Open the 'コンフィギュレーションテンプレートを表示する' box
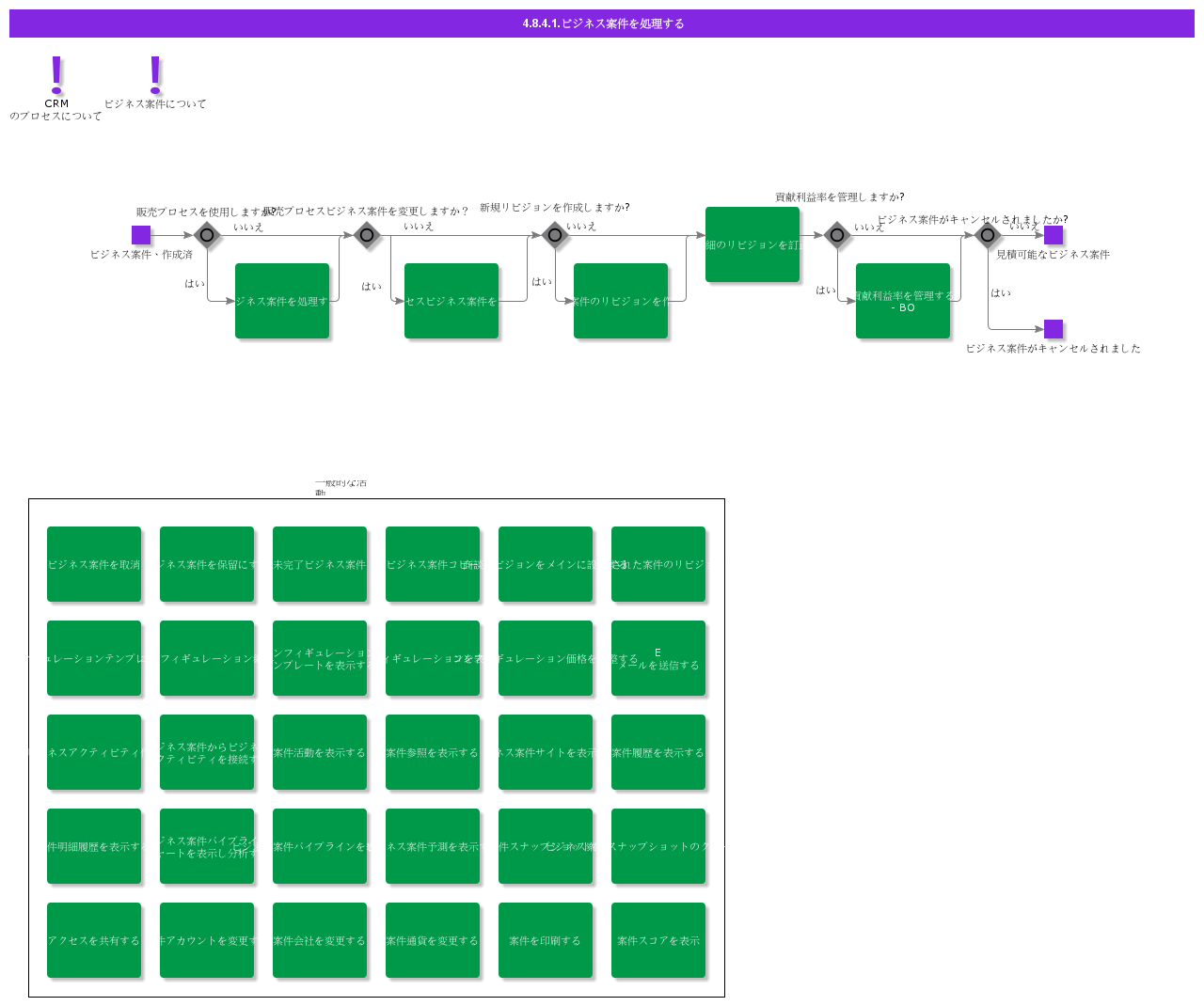The width and height of the screenshot is (1204, 1006). [320, 658]
